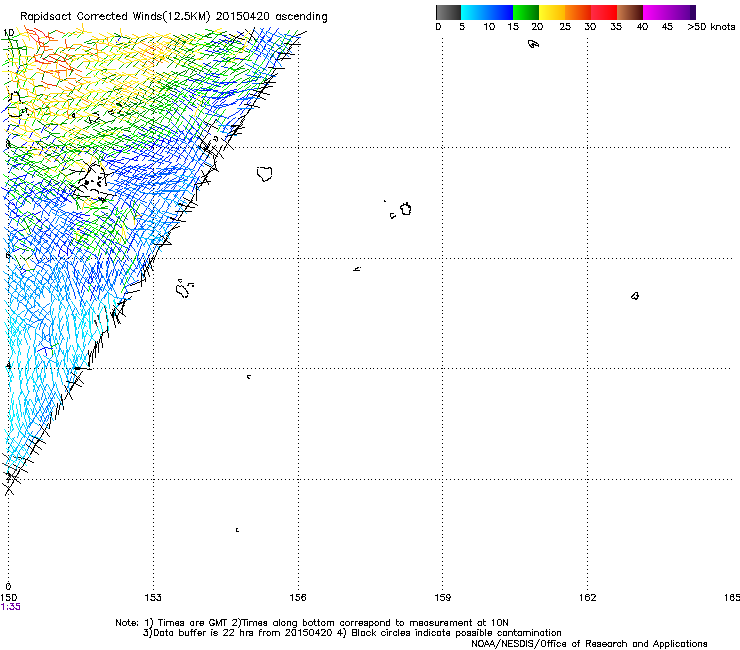Click the gray 0-5 knots legend swatch

(x=448, y=12)
